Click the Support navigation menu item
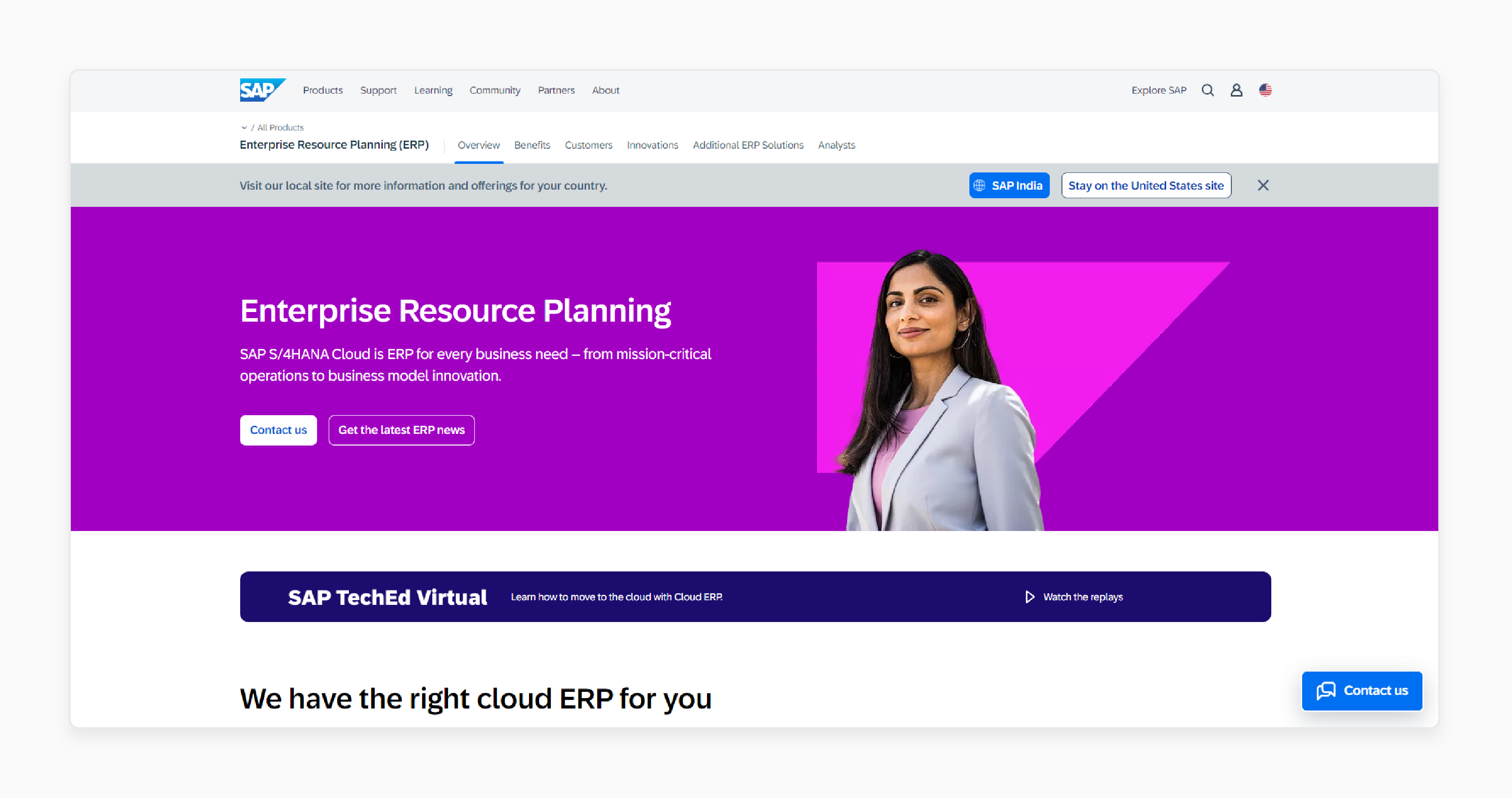The width and height of the screenshot is (1512, 798). [x=378, y=90]
